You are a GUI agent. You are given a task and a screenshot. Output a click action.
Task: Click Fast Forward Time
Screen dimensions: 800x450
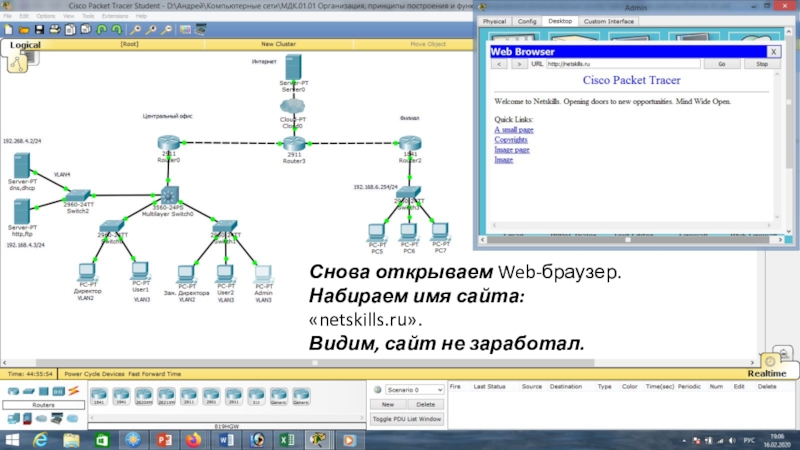(155, 374)
